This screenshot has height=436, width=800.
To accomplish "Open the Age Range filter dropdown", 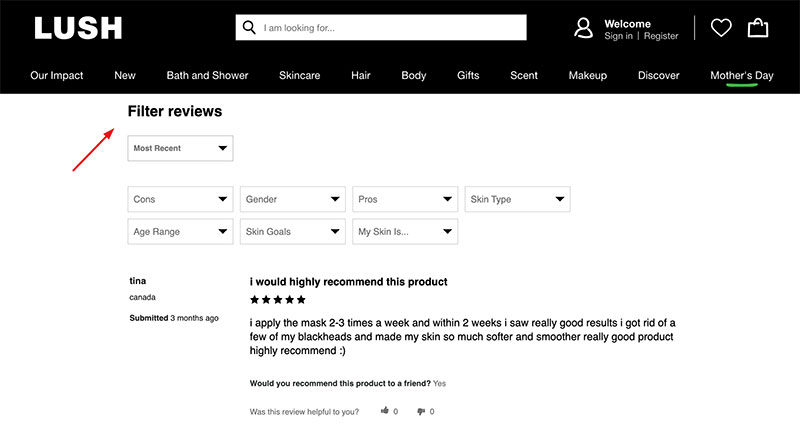I will click(180, 232).
